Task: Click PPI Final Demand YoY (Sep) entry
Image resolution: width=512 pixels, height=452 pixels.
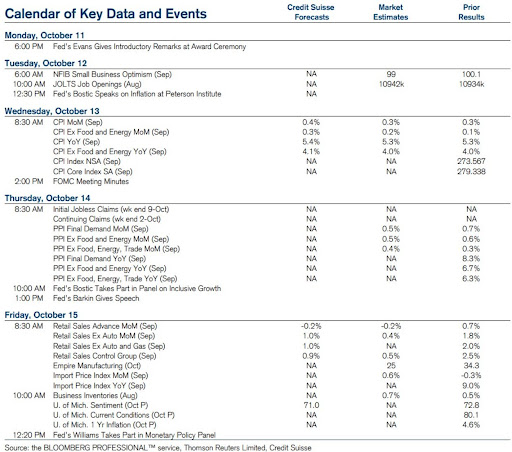Action: click(x=99, y=259)
